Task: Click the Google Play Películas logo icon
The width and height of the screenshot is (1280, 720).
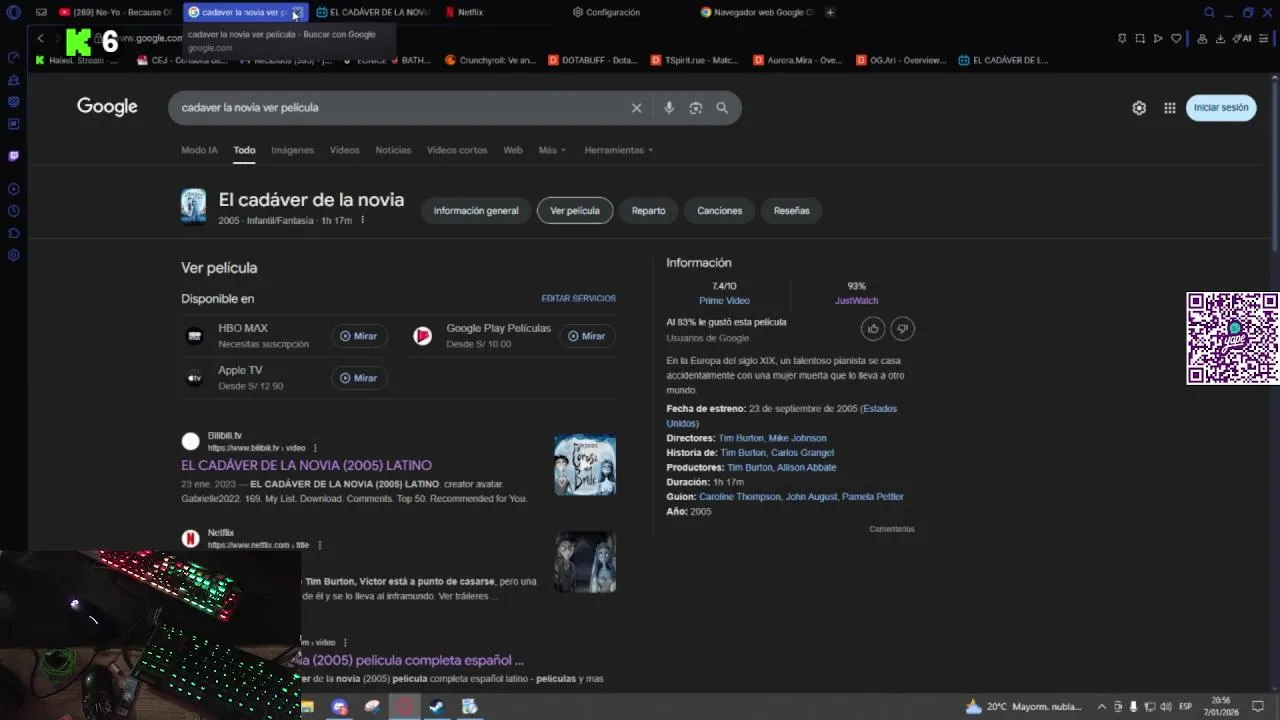Action: (423, 336)
